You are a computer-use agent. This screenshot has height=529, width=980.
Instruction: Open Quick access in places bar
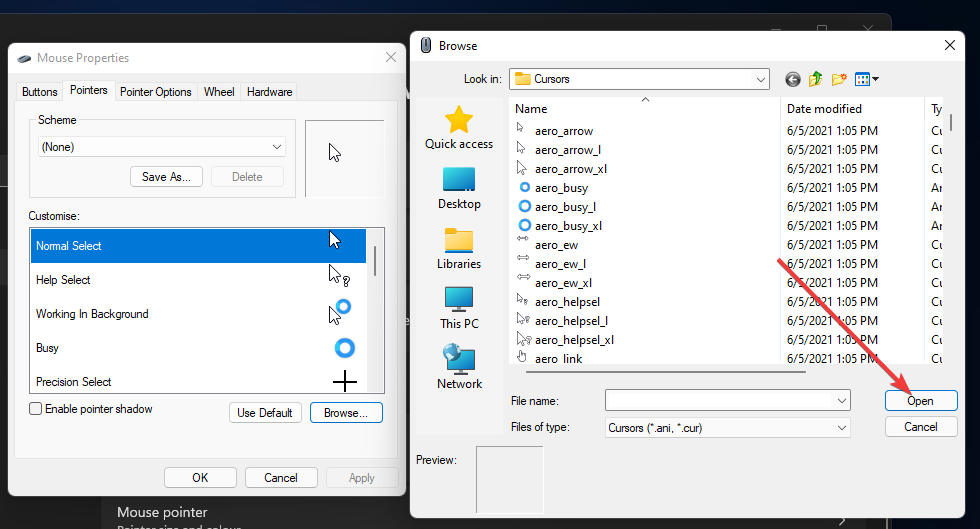[x=459, y=128]
